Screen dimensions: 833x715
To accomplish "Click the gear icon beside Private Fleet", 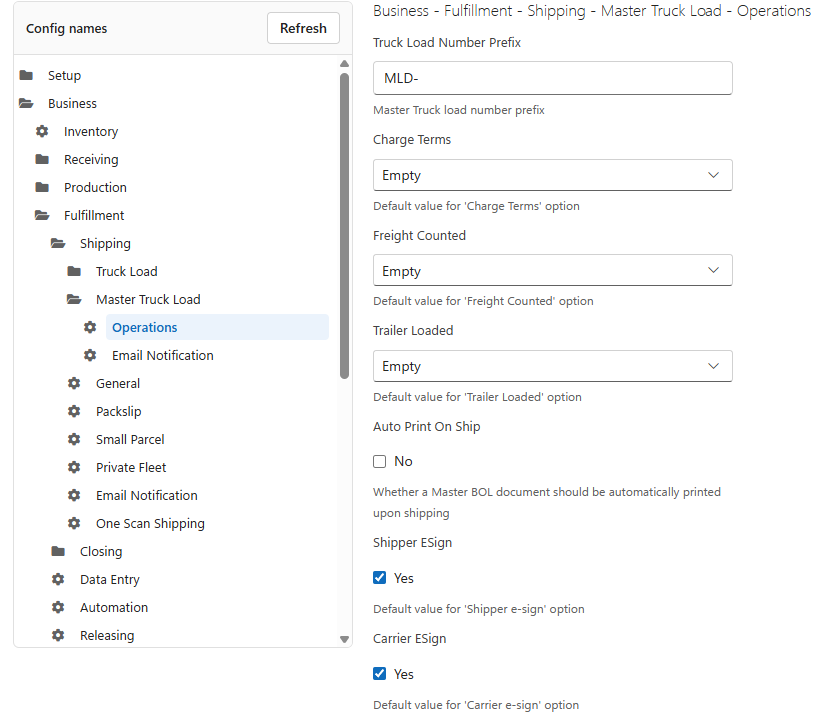I will (74, 467).
